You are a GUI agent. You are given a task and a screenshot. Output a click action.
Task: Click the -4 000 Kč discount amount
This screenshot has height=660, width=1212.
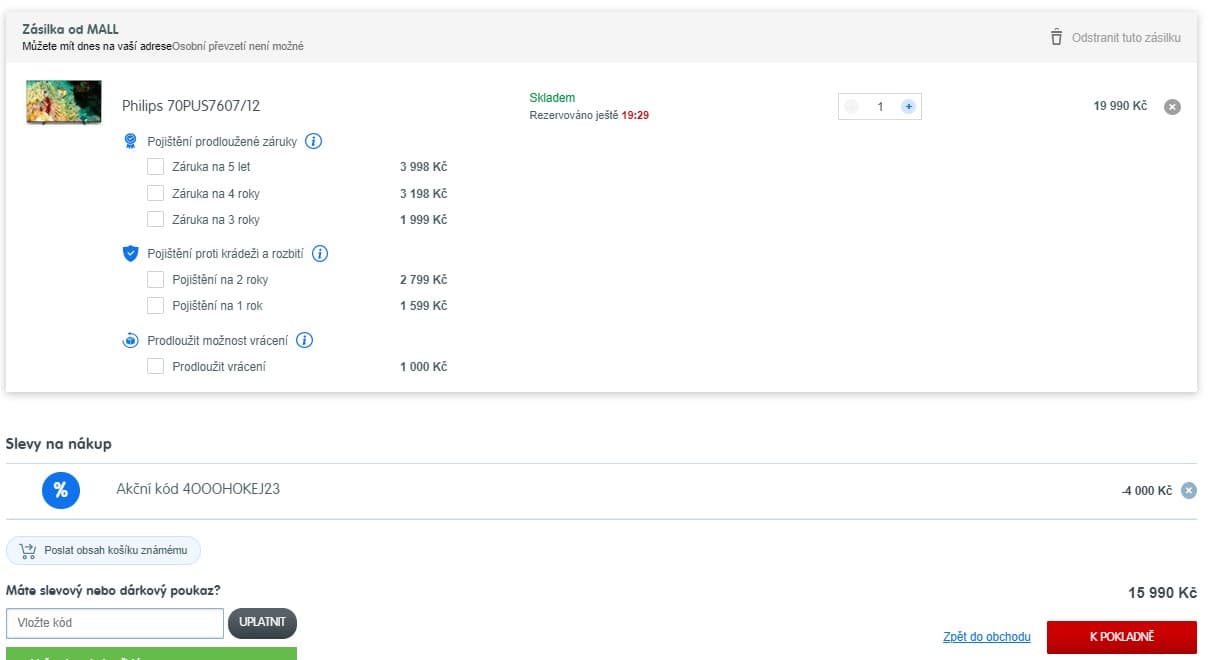tap(1147, 491)
